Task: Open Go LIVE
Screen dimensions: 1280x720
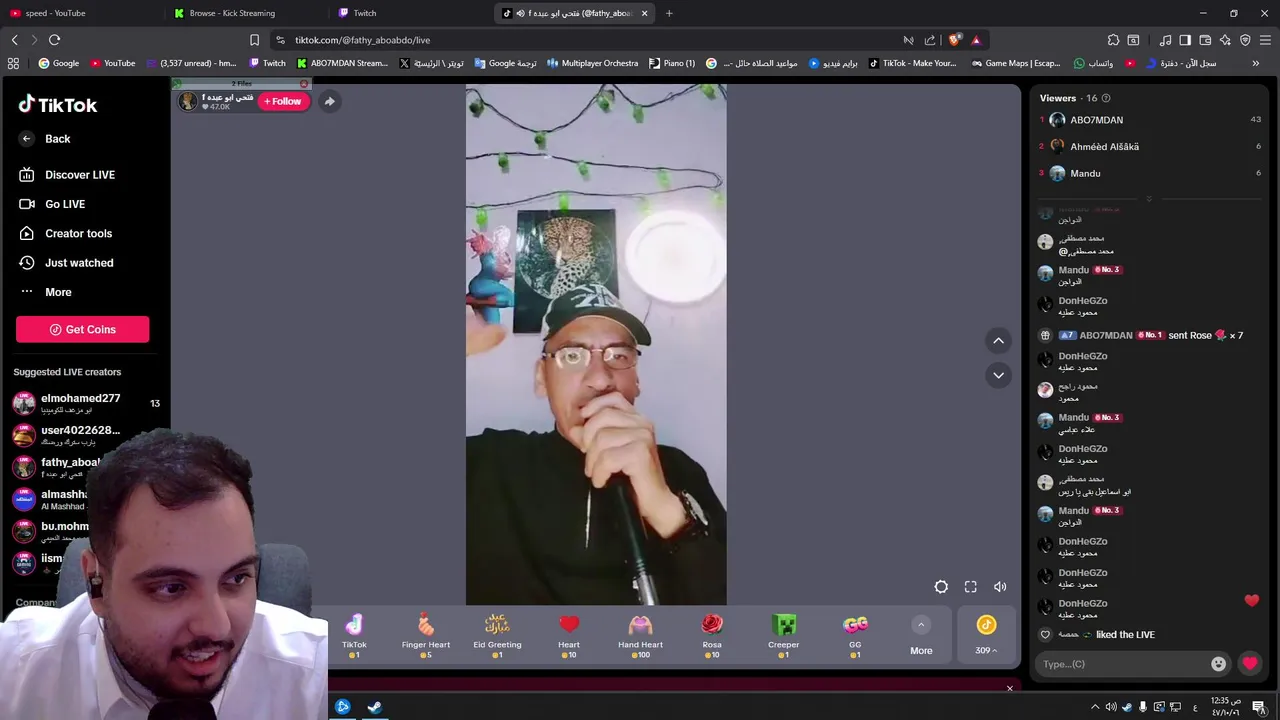Action: pyautogui.click(x=52, y=204)
